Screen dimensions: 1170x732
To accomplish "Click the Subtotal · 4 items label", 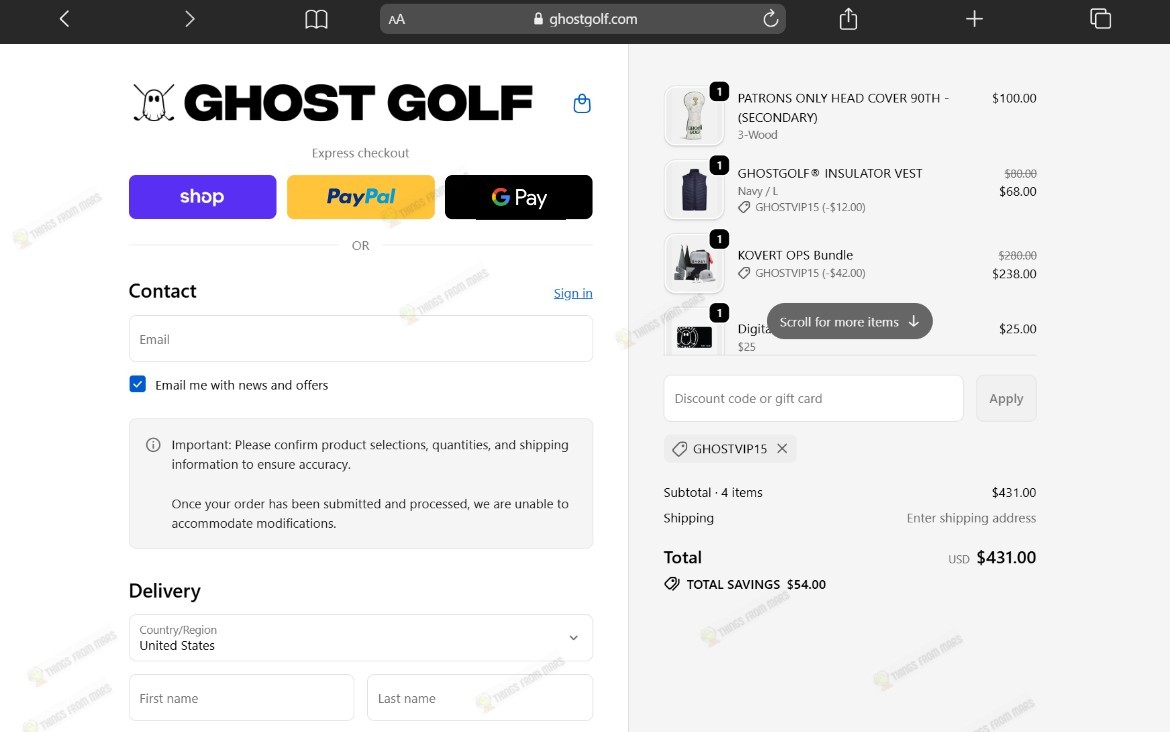I will coord(713,492).
